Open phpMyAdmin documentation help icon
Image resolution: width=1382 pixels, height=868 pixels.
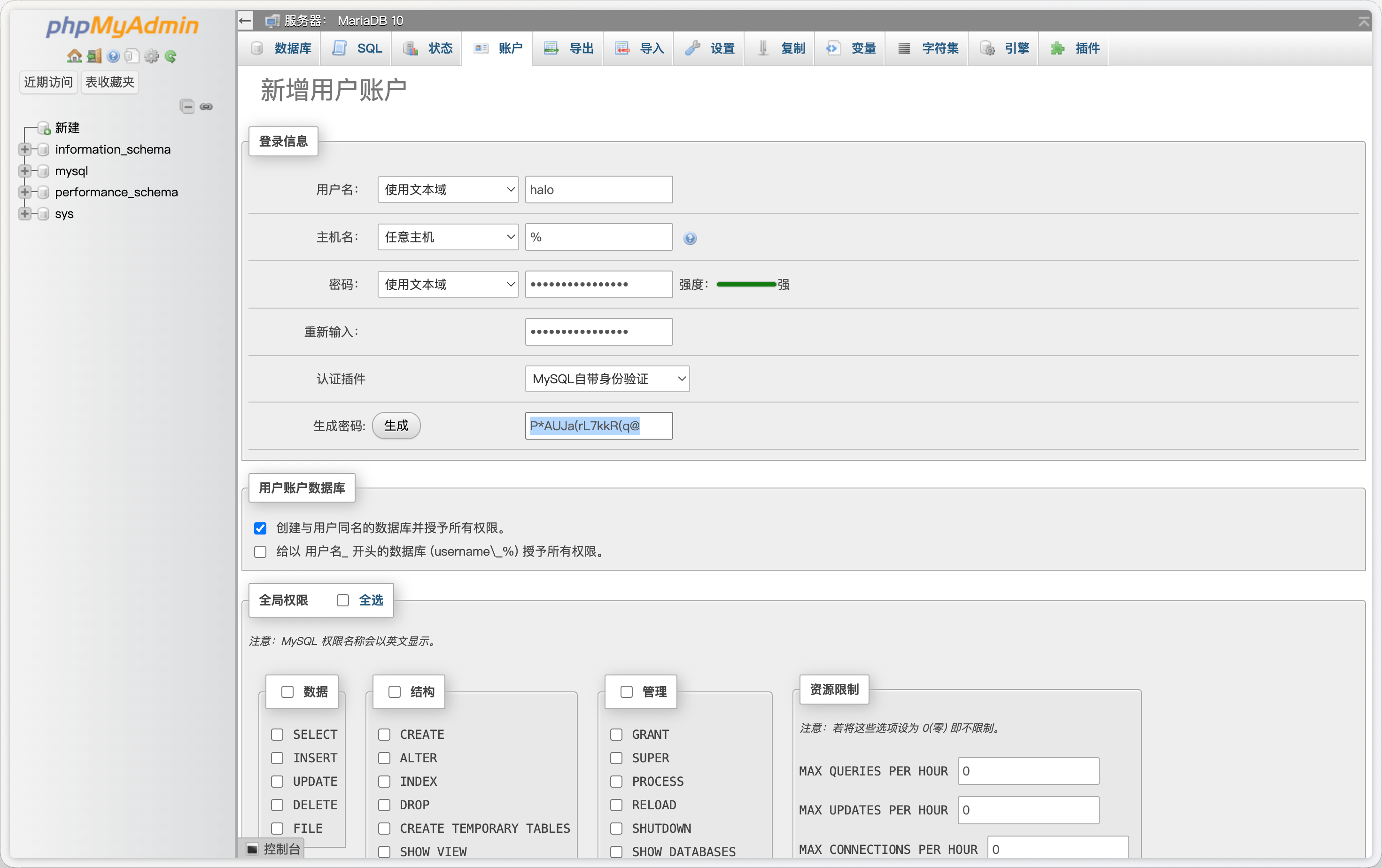114,56
